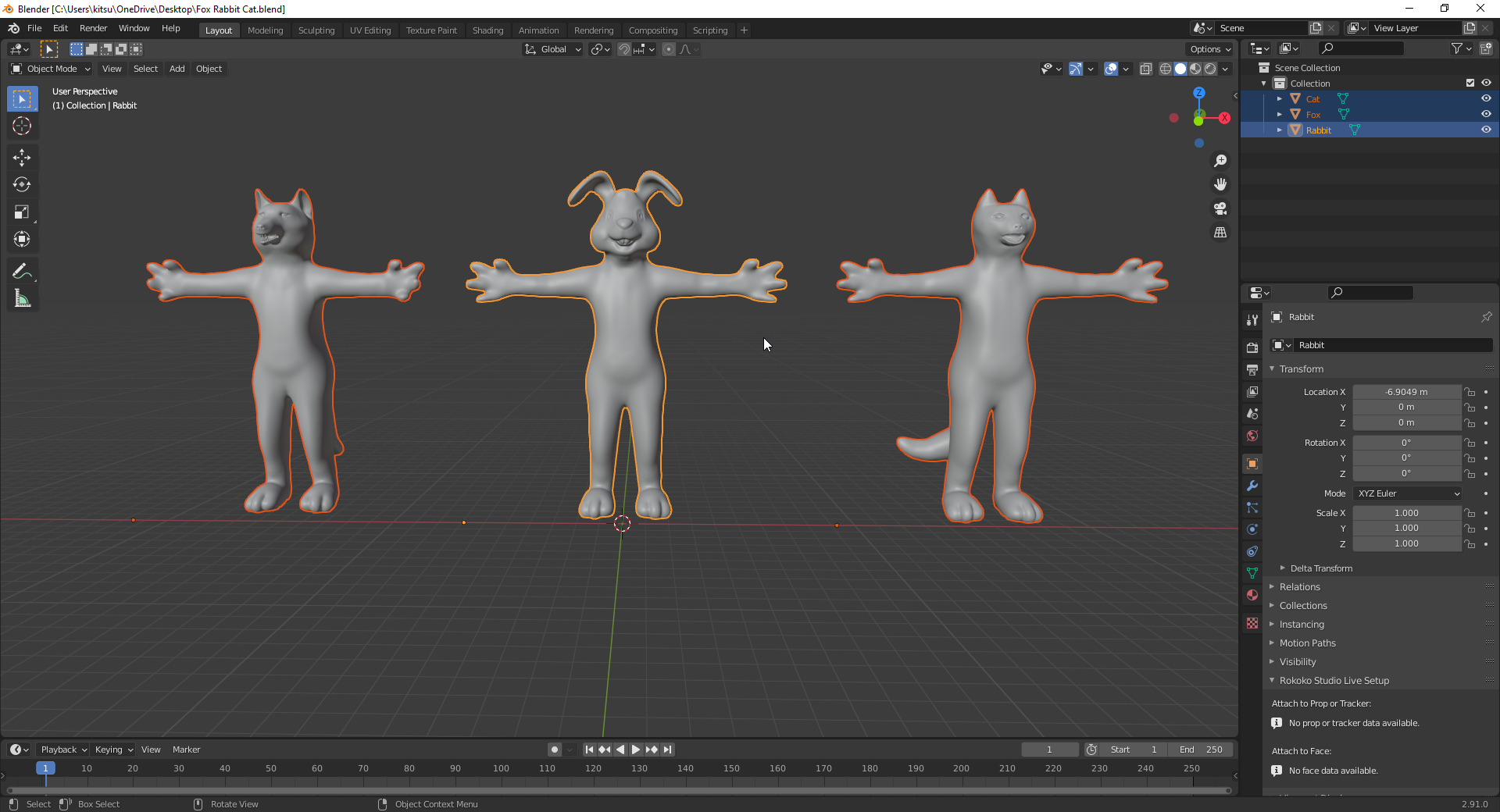Select the Scale tool in the toolbar

22,212
